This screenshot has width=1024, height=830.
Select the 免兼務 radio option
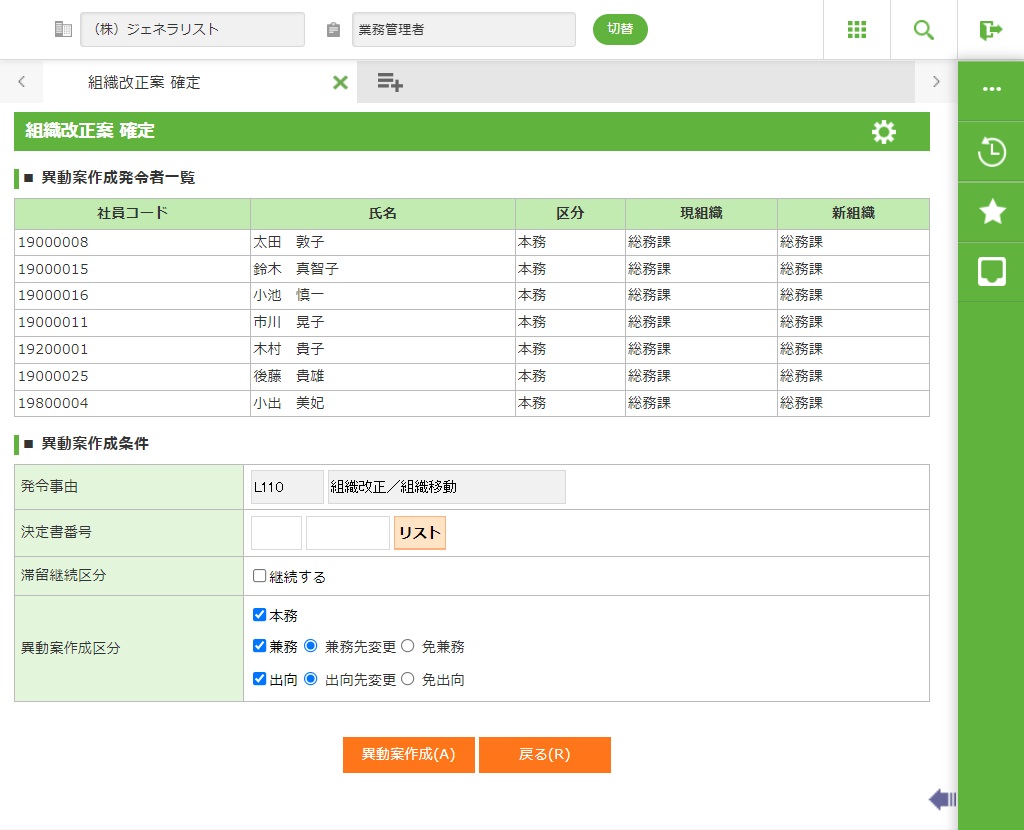[408, 646]
